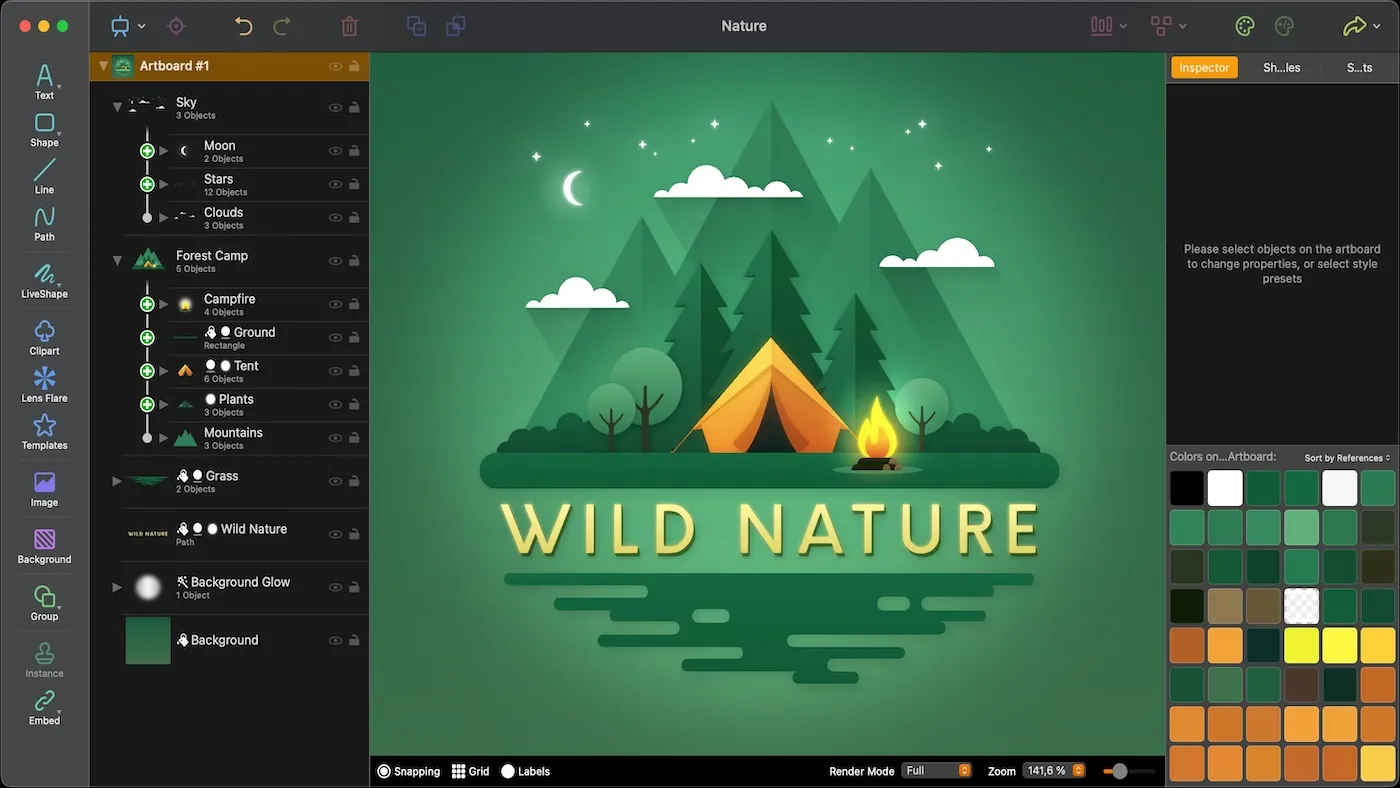Collapse the Sky layer group
Screen dimensions: 1400x788
(117, 107)
